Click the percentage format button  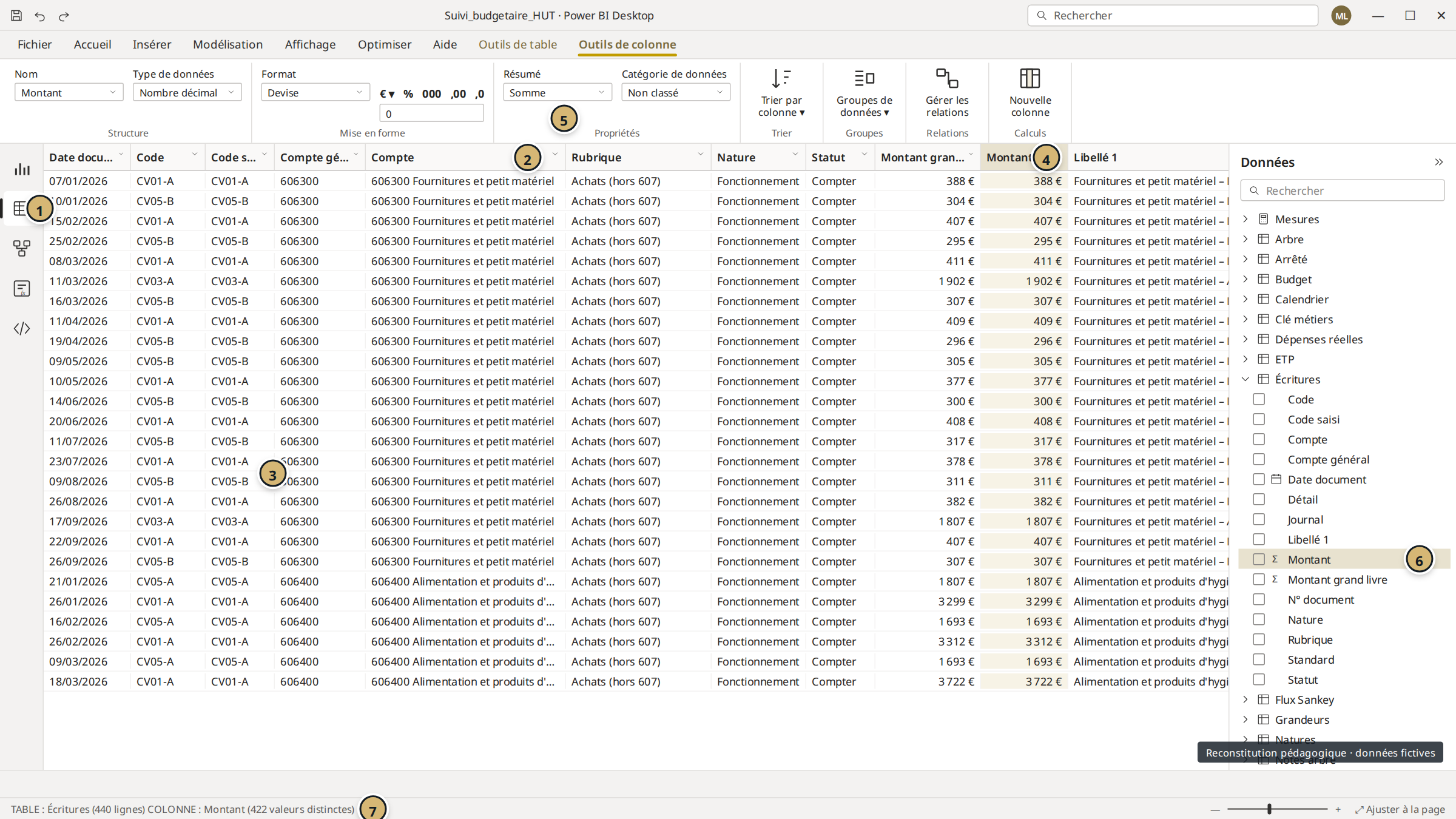pyautogui.click(x=408, y=93)
